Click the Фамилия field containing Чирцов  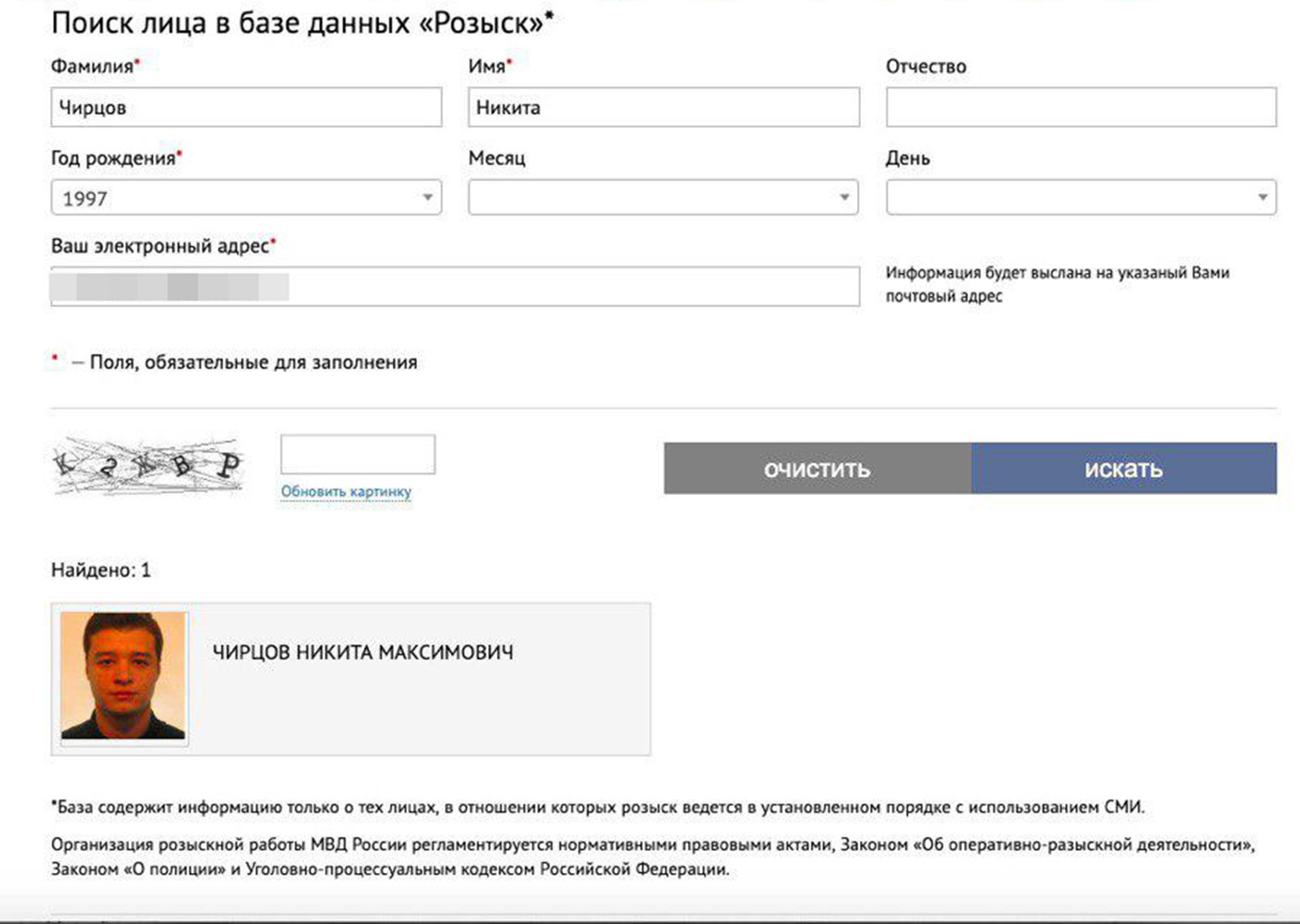click(246, 108)
